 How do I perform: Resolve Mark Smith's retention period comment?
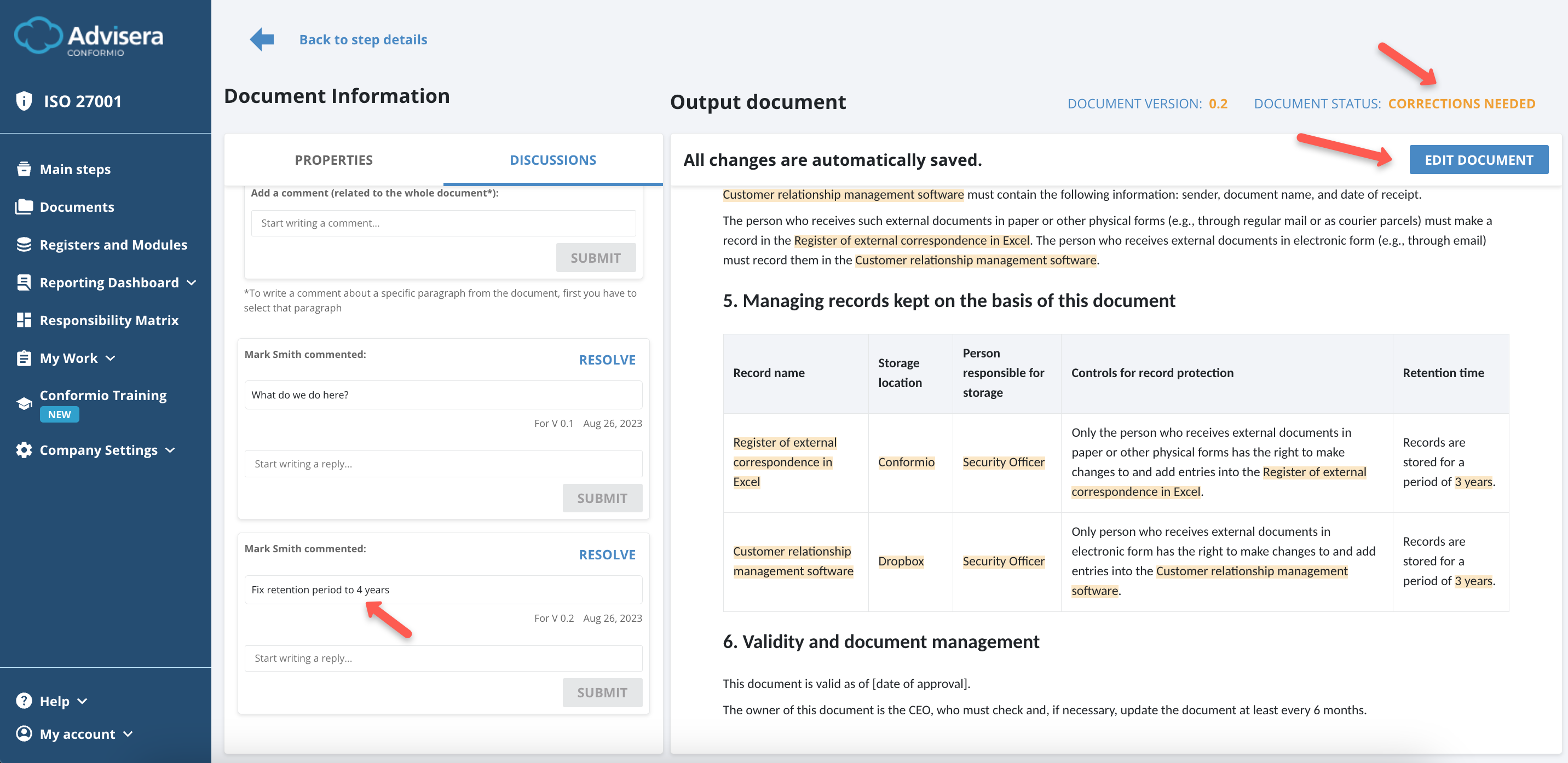tap(606, 554)
